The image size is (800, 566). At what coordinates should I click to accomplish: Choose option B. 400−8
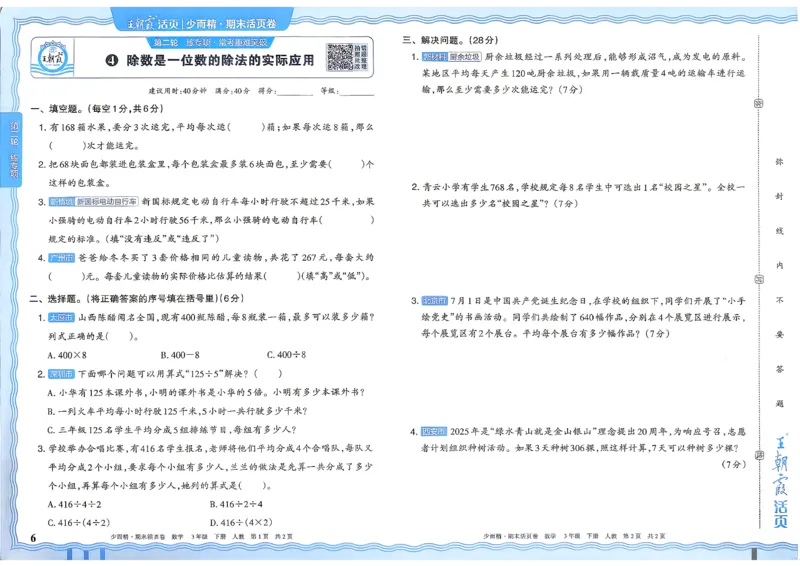[180, 355]
